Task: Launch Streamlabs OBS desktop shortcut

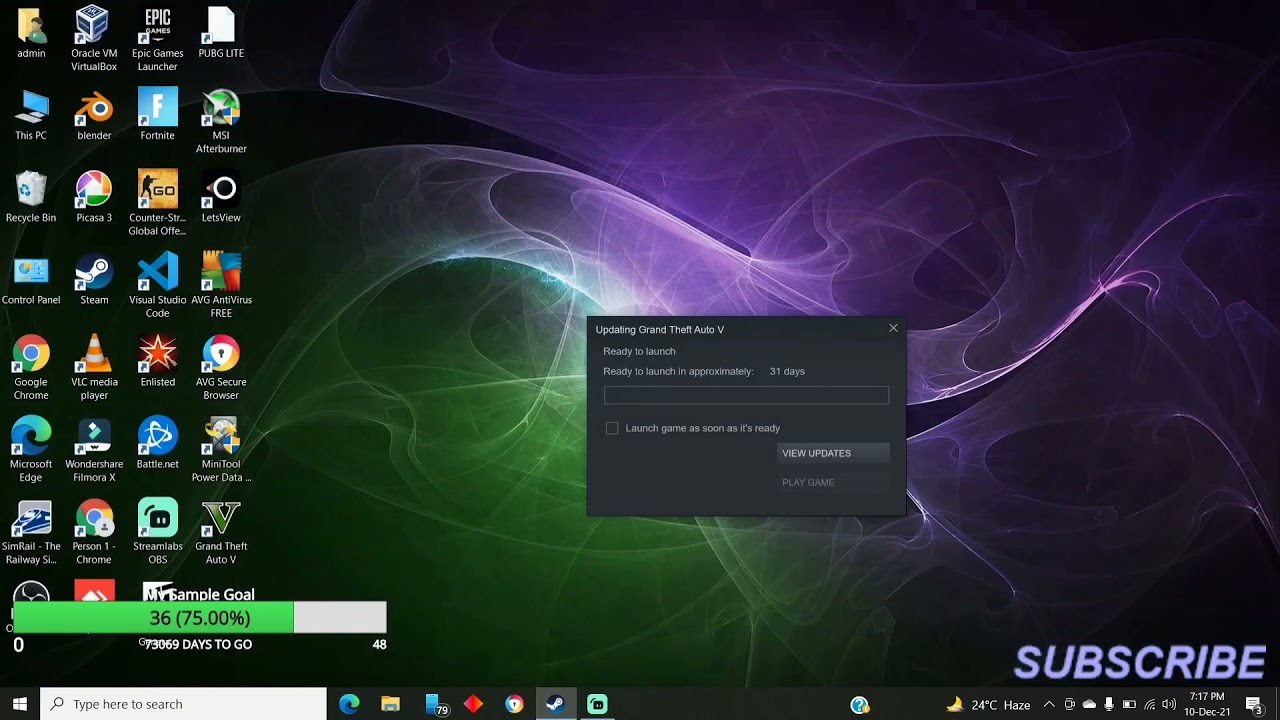Action: pos(157,531)
